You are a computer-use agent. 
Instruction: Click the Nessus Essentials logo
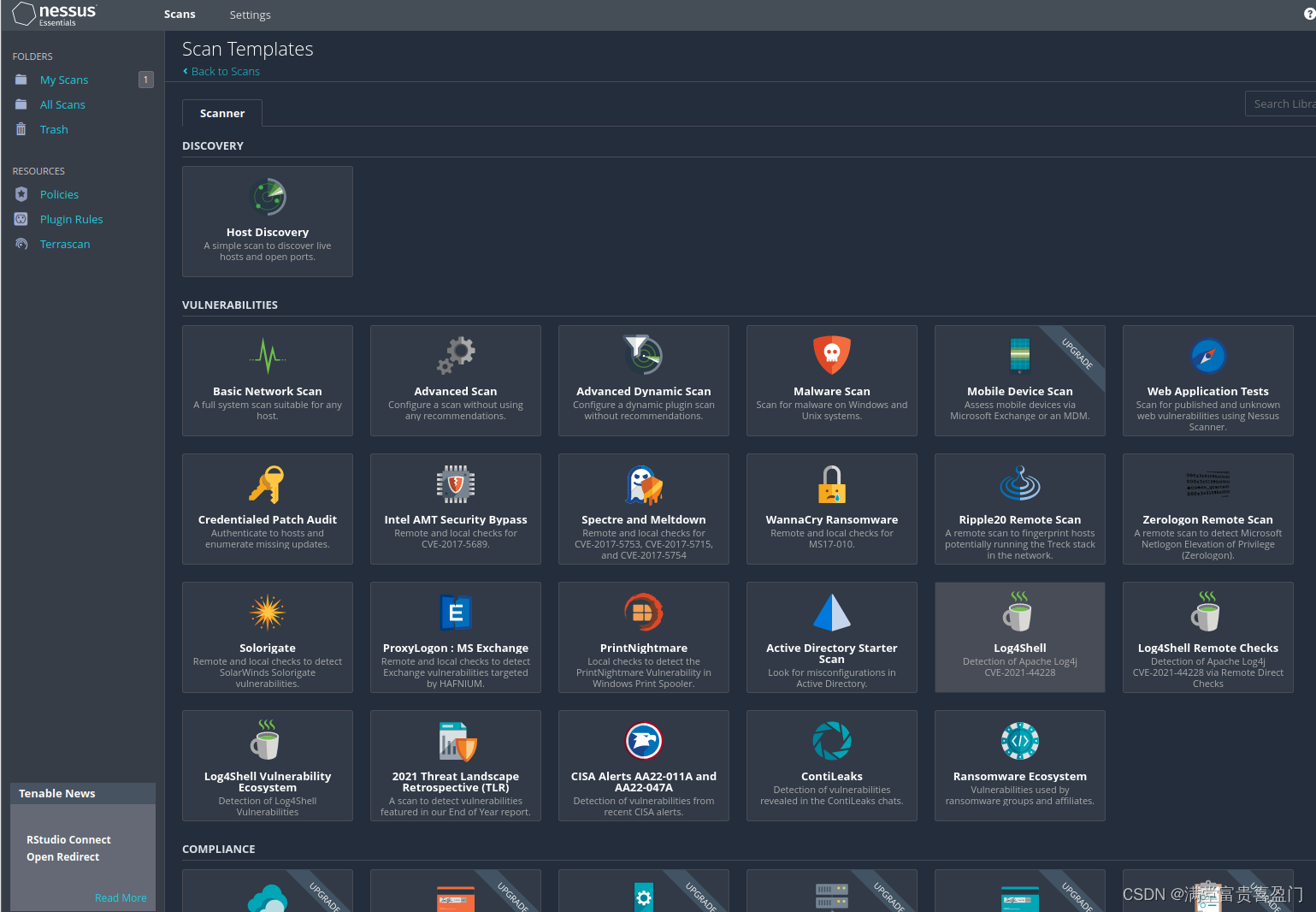pyautogui.click(x=55, y=15)
